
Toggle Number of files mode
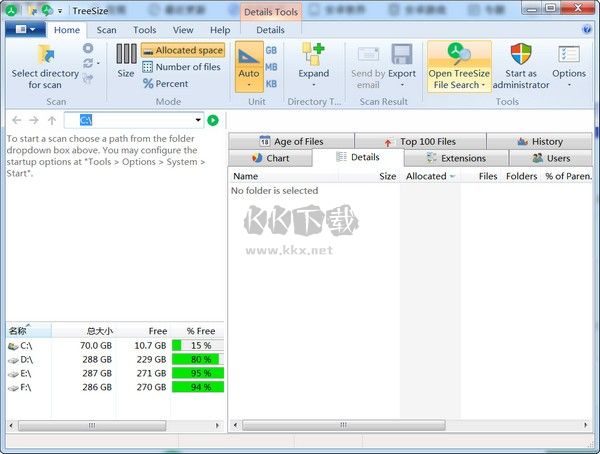click(x=181, y=67)
